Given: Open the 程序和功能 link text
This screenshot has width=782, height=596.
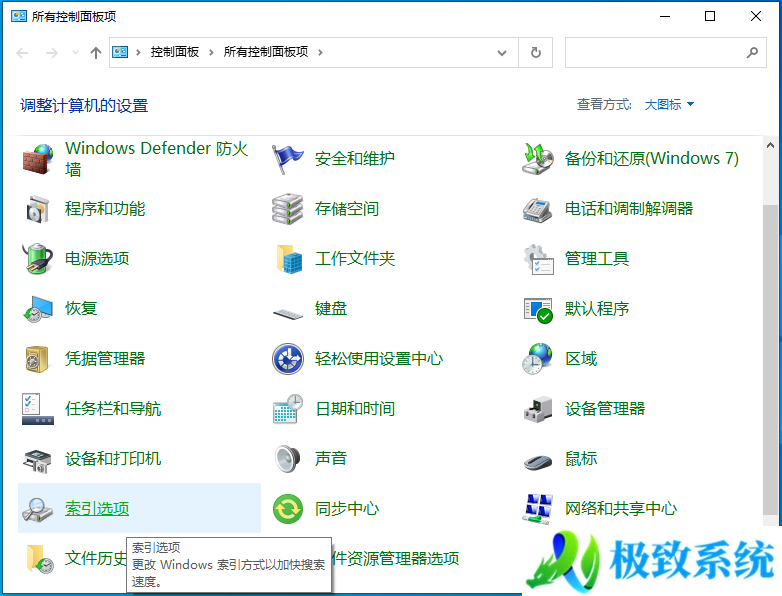Looking at the screenshot, I should pyautogui.click(x=105, y=208).
